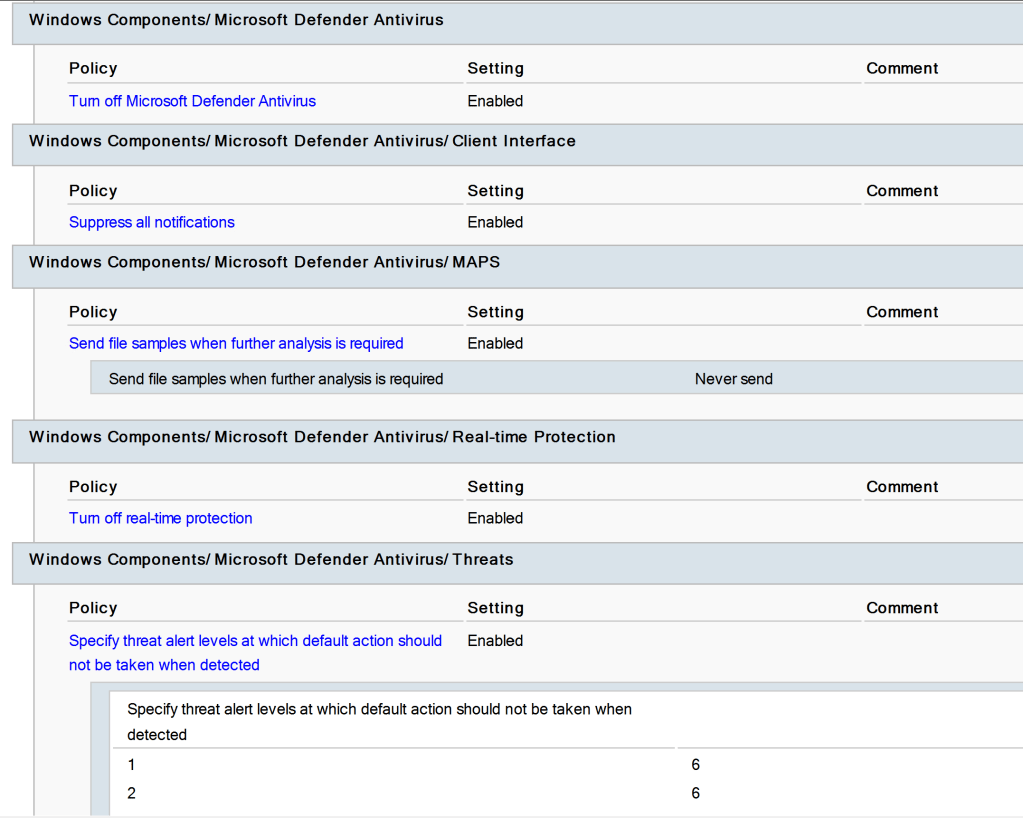This screenshot has height=818, width=1023.
Task: Open the Turn off Microsoft Defender Antivirus link
Action: [192, 101]
